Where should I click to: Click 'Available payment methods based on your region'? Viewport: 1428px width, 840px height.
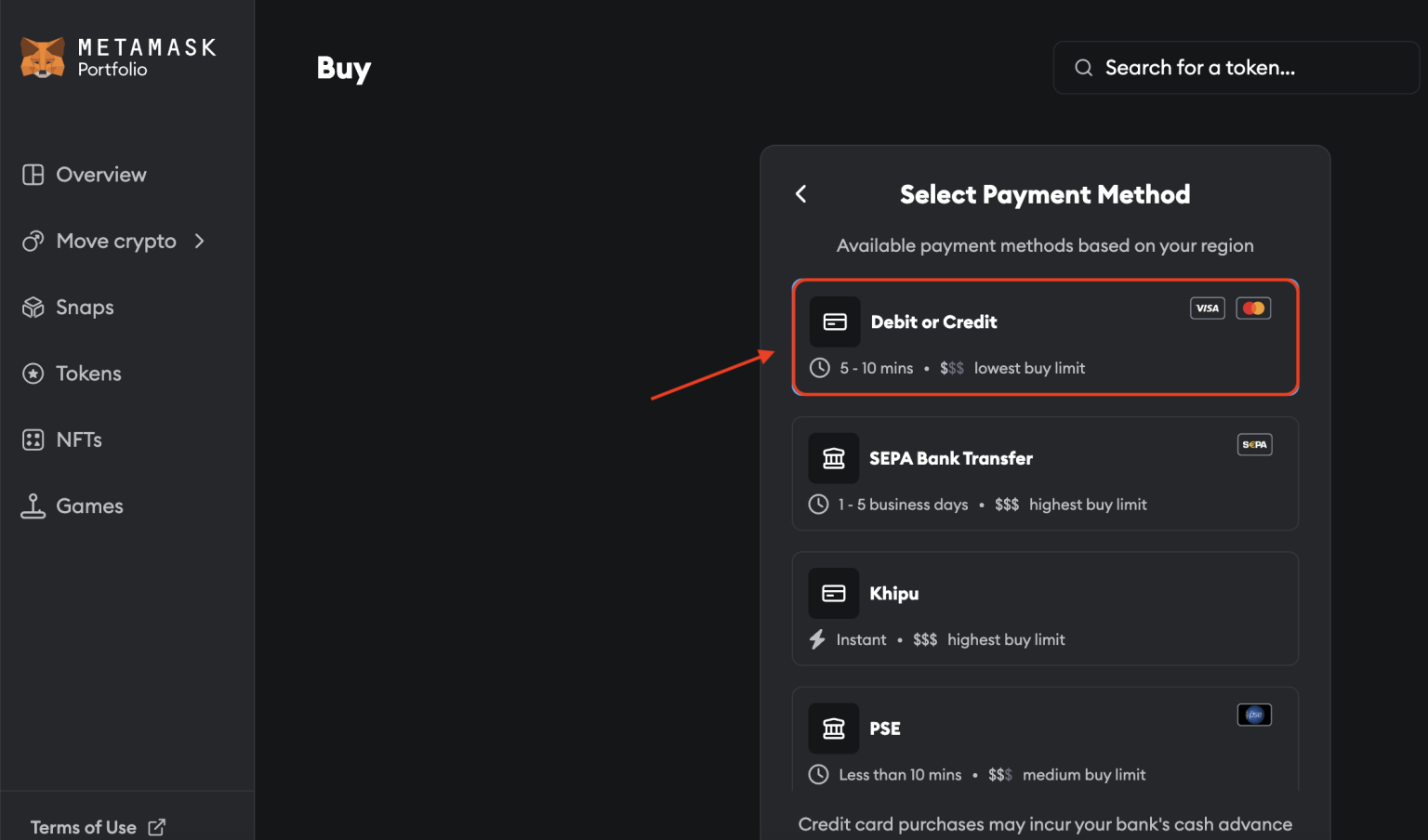pyautogui.click(x=1045, y=245)
